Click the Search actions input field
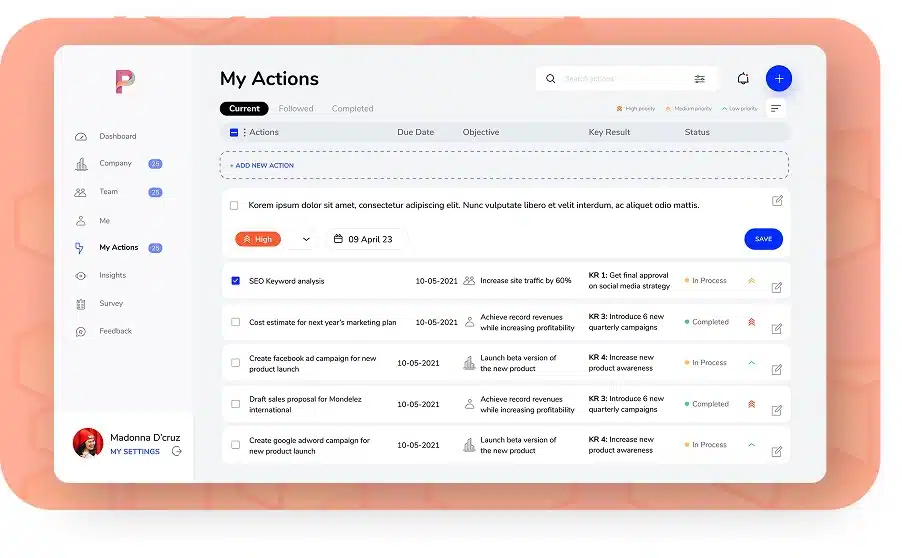The width and height of the screenshot is (902, 558). [620, 79]
